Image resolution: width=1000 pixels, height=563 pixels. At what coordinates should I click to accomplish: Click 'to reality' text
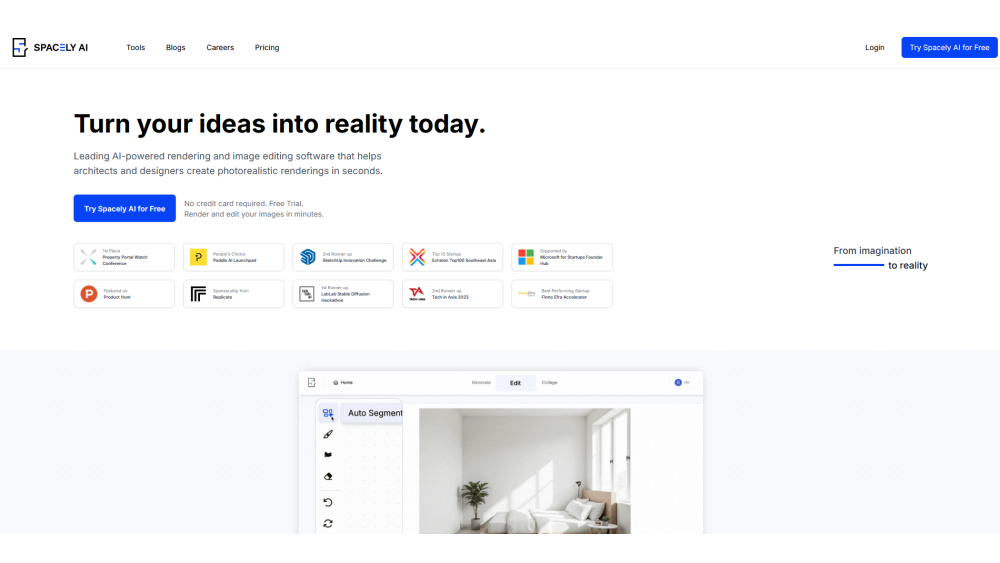908,265
